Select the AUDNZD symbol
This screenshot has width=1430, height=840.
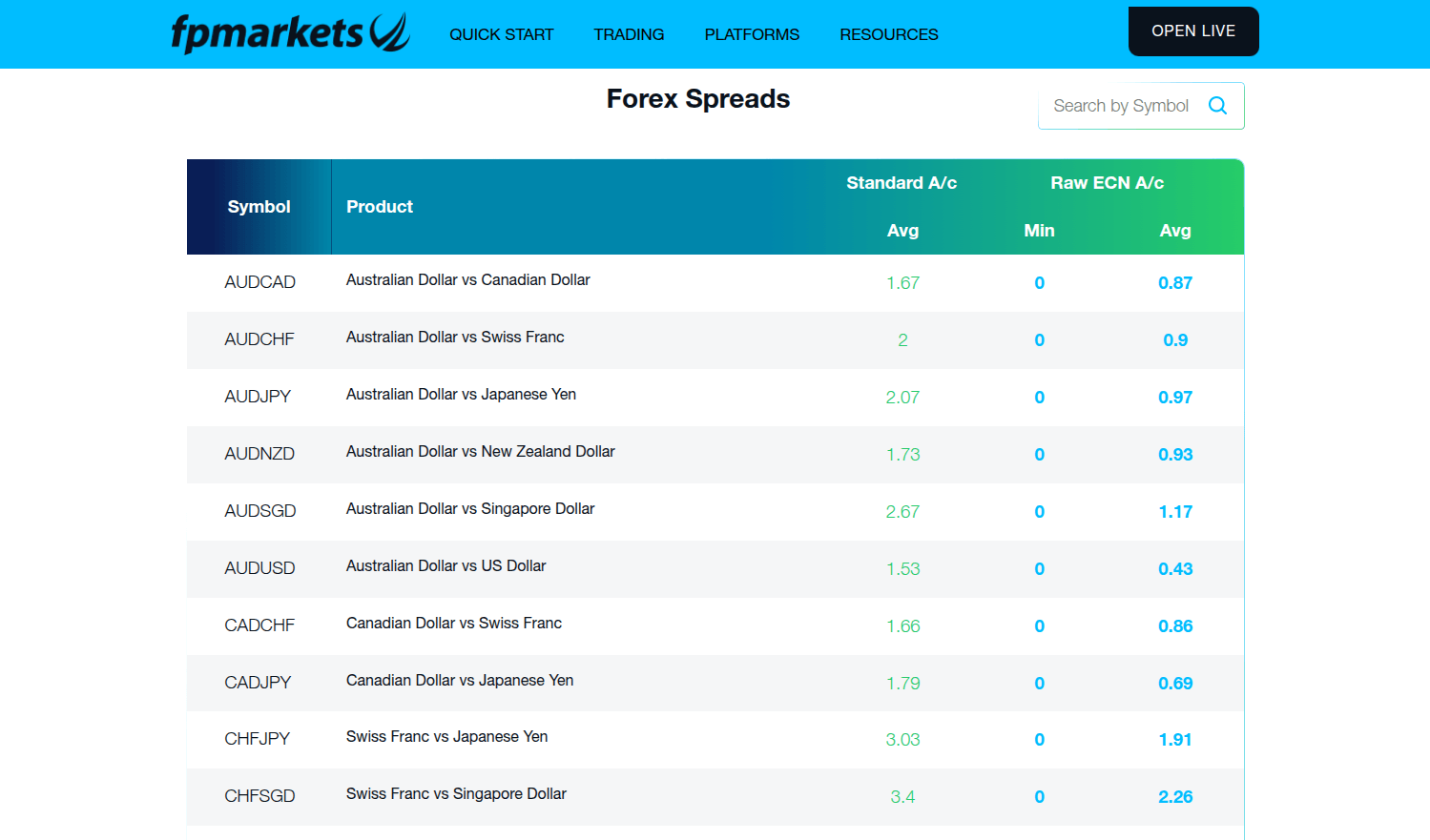point(259,454)
